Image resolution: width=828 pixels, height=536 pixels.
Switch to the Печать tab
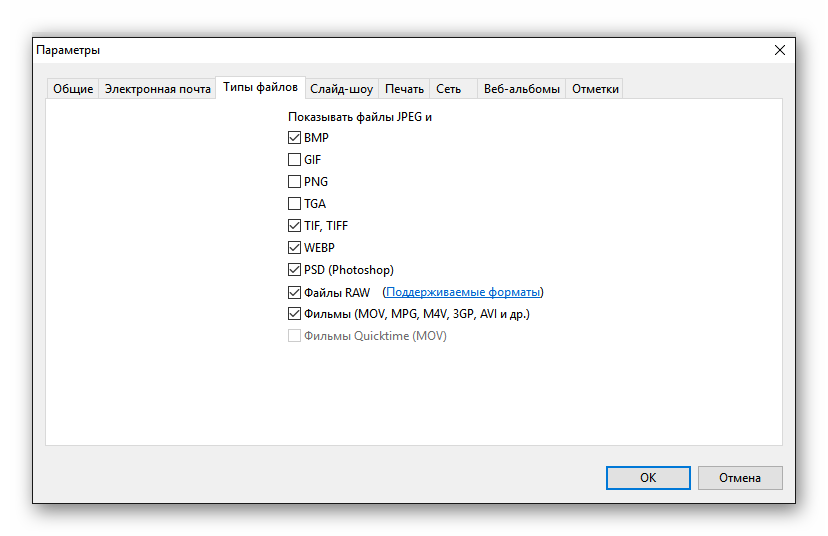tap(404, 89)
